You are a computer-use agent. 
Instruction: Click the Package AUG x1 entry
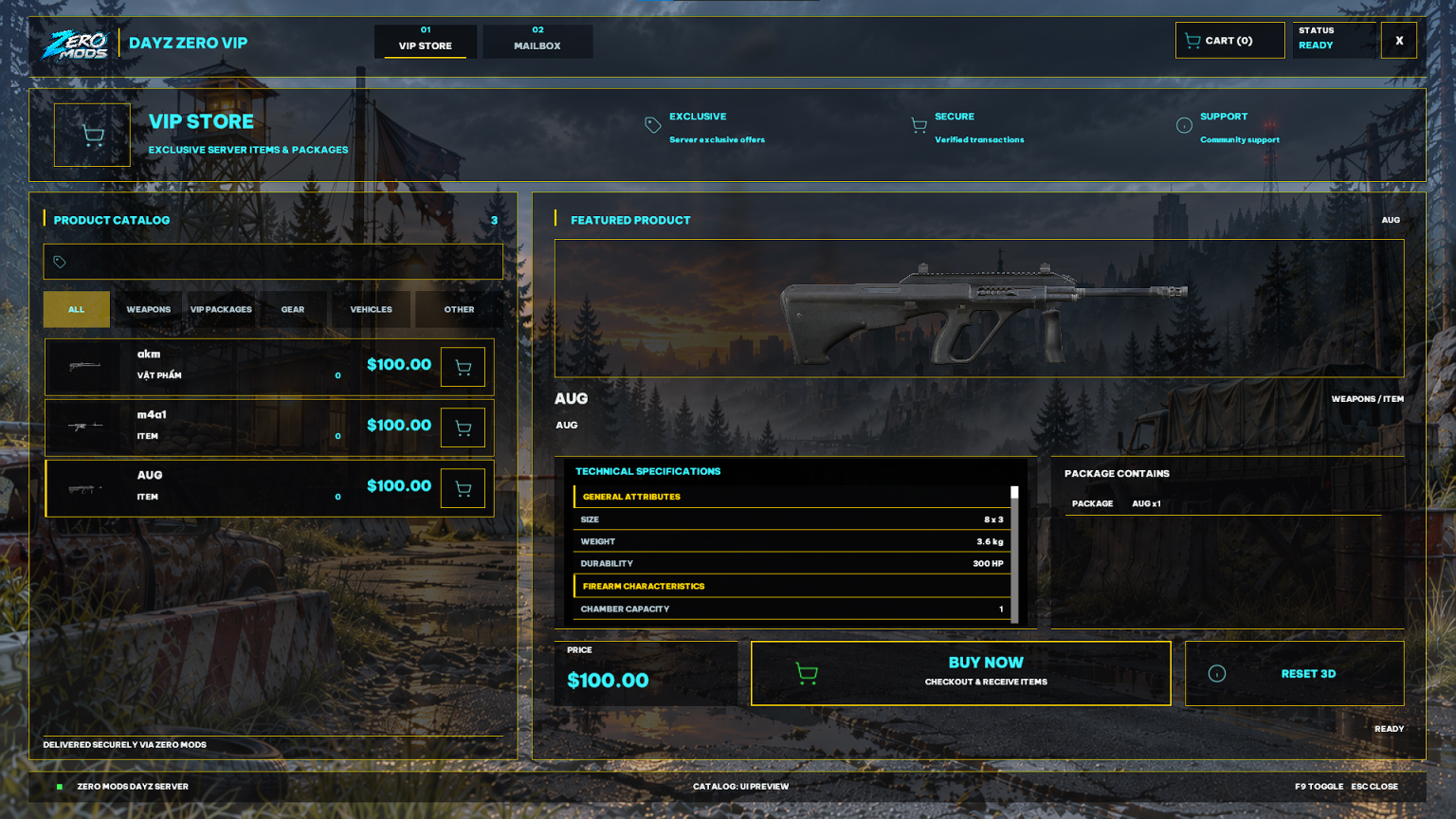pyautogui.click(x=1223, y=503)
